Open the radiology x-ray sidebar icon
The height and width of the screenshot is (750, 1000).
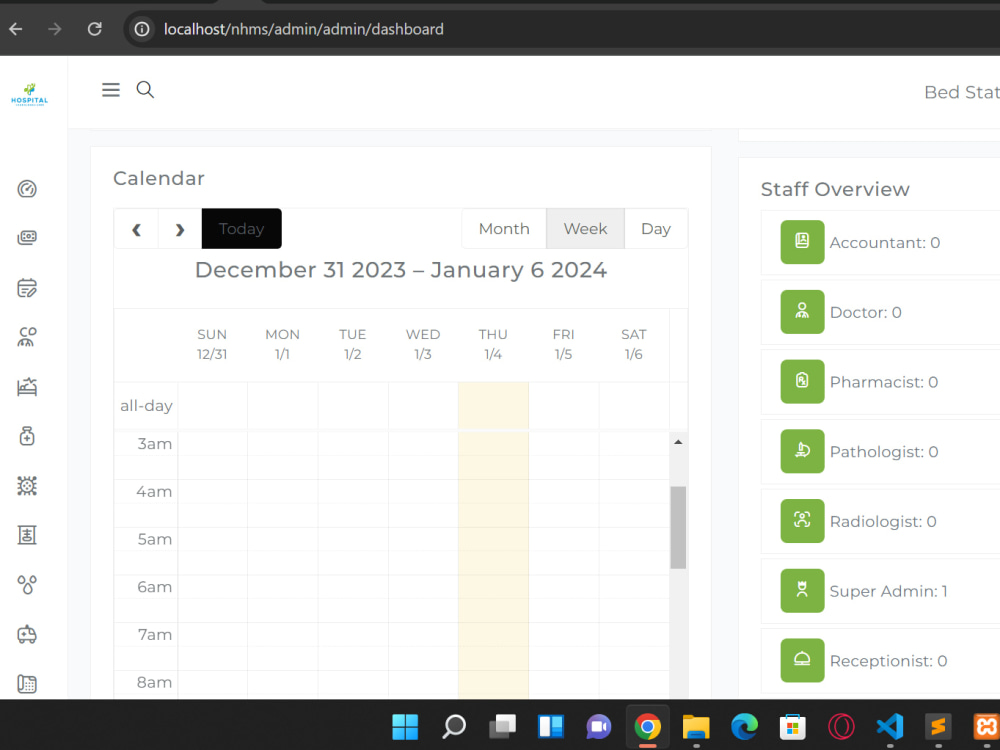click(x=27, y=535)
